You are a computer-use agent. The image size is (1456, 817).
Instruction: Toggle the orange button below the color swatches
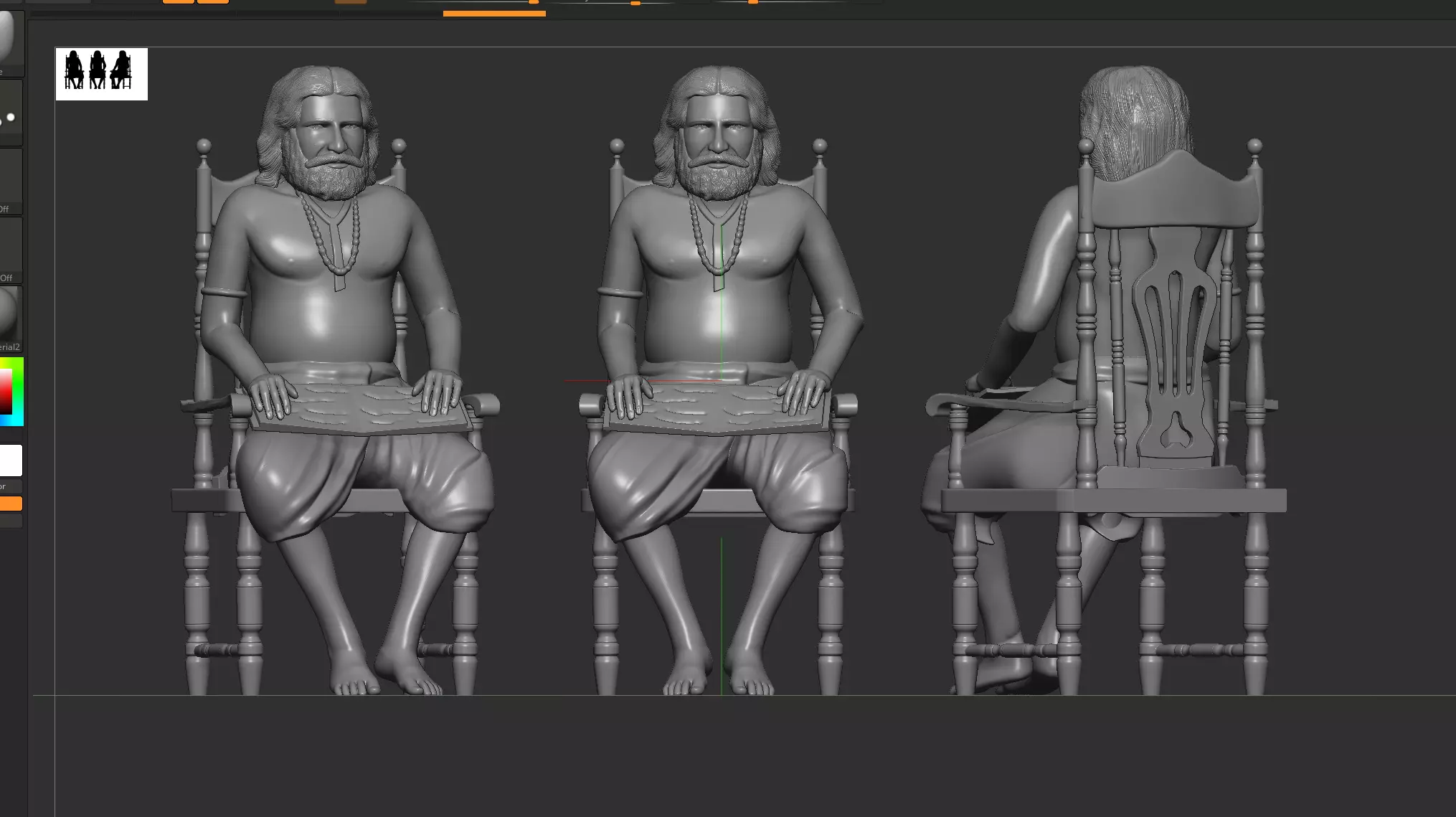click(11, 504)
